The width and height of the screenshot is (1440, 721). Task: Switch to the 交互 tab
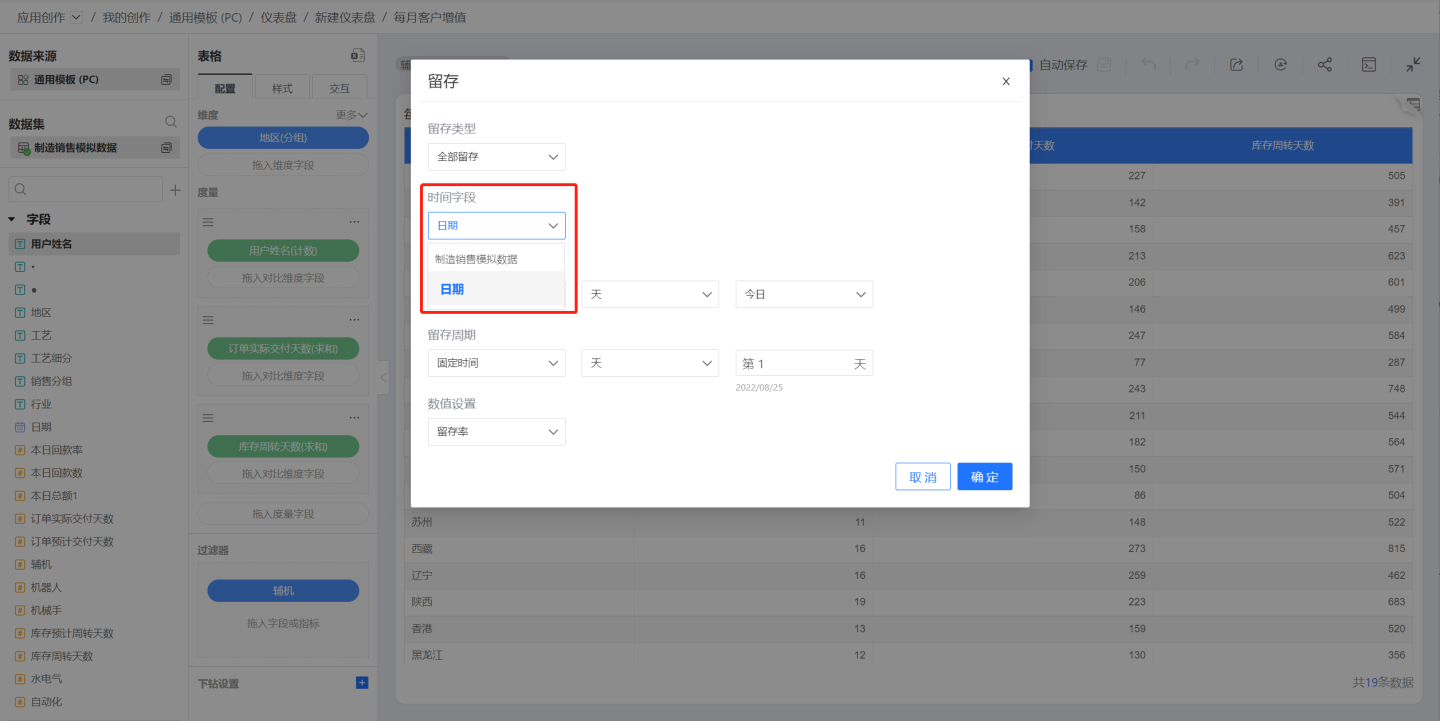pyautogui.click(x=340, y=88)
